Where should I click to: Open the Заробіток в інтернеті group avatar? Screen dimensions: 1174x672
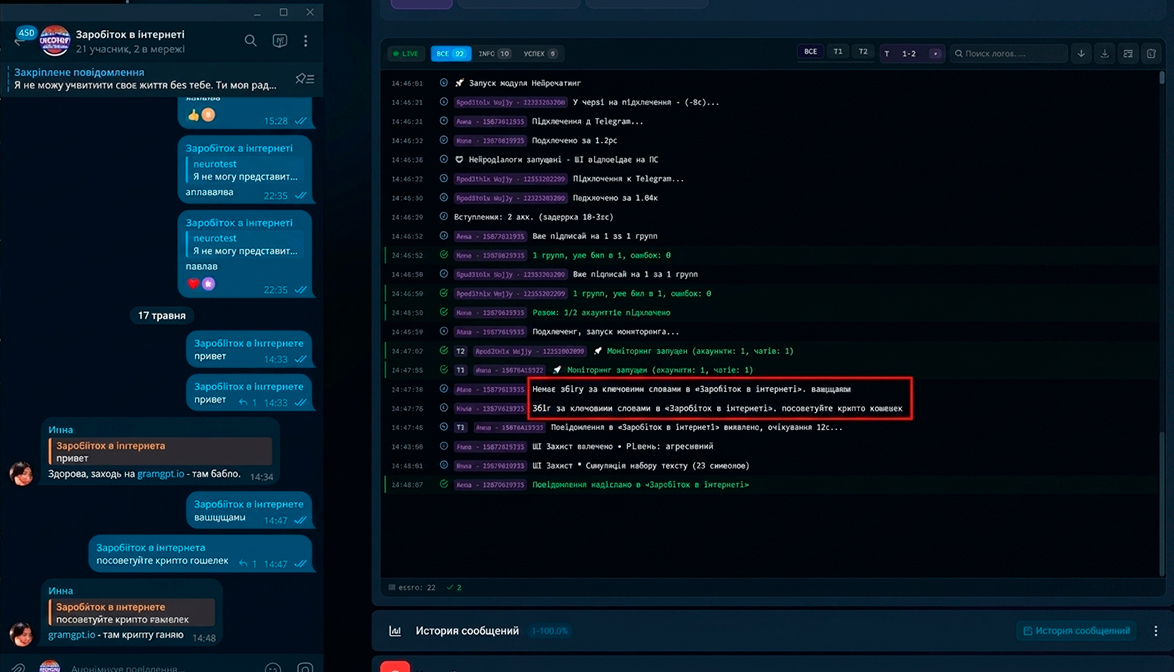pyautogui.click(x=54, y=40)
